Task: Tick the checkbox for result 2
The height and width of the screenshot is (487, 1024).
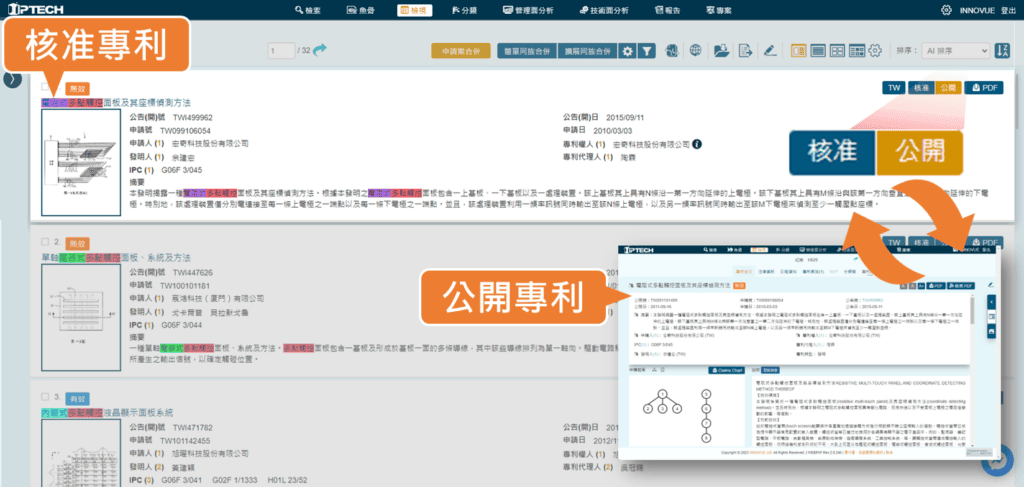Action: point(45,242)
